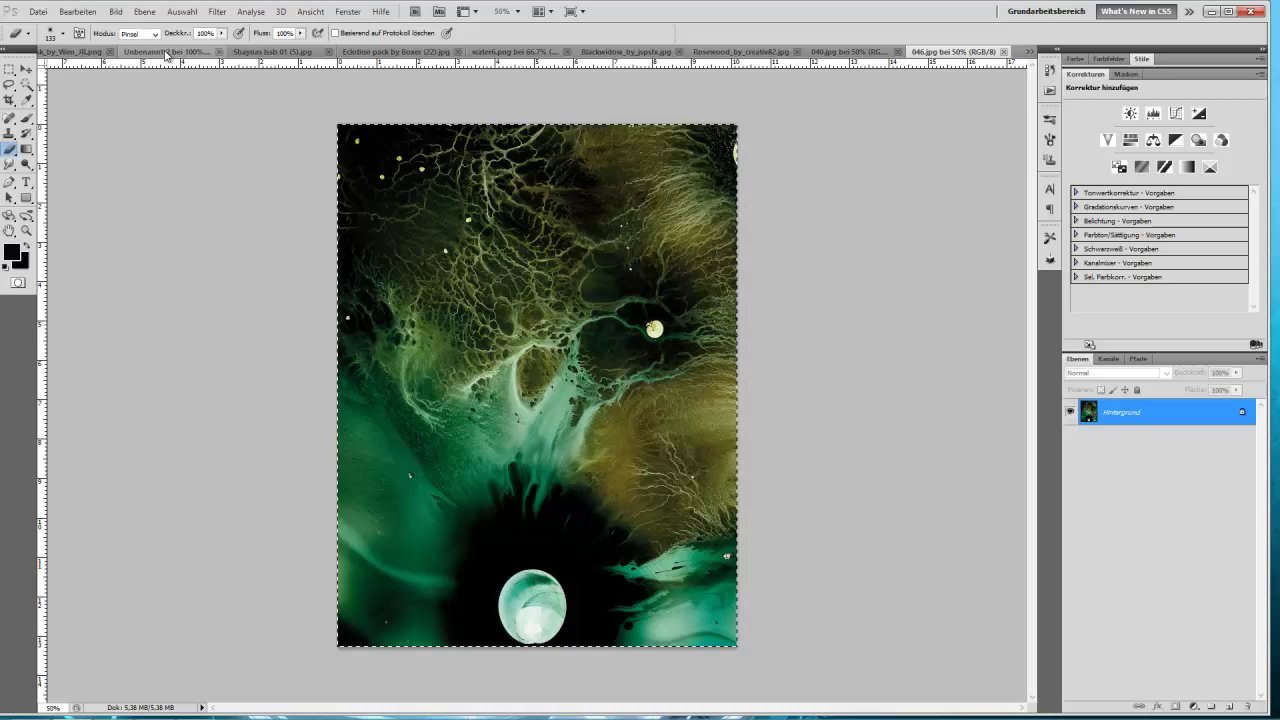Open the Modus dropdown showing Pinsel

point(139,33)
